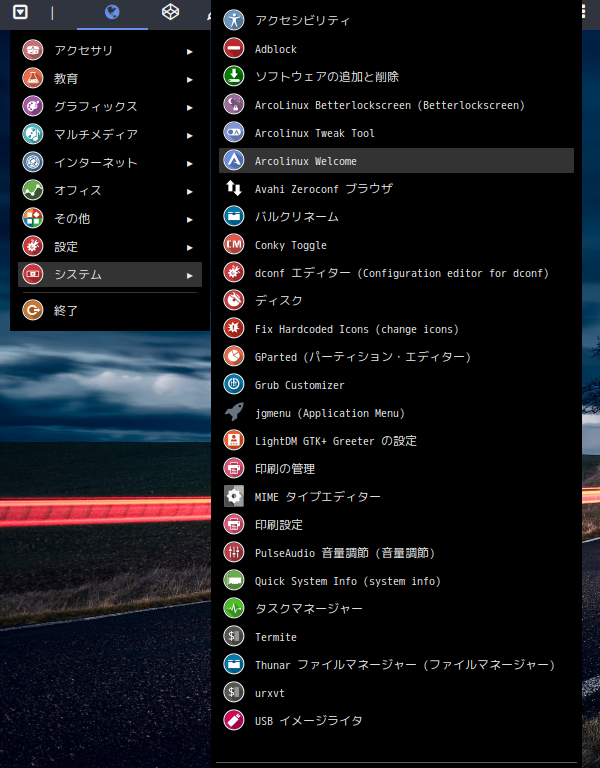600x768 pixels.
Task: Open GParted partition editor entry
Action: coord(396,357)
